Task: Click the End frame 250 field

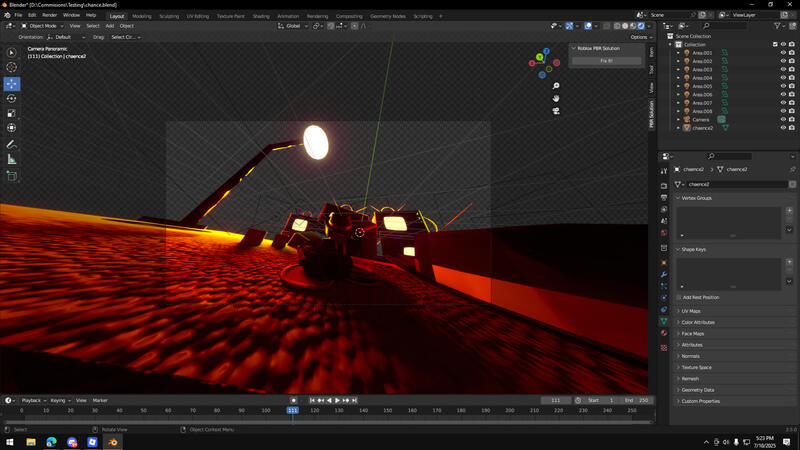Action: point(637,401)
